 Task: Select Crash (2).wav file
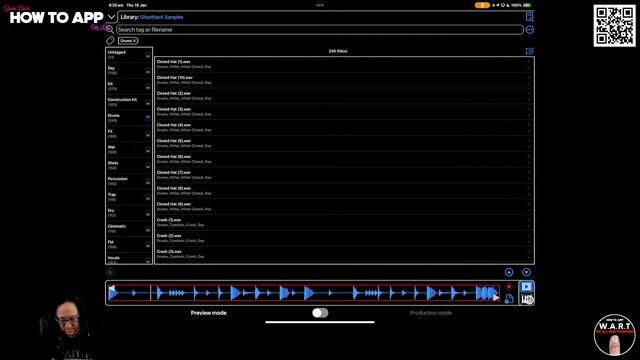pos(344,238)
